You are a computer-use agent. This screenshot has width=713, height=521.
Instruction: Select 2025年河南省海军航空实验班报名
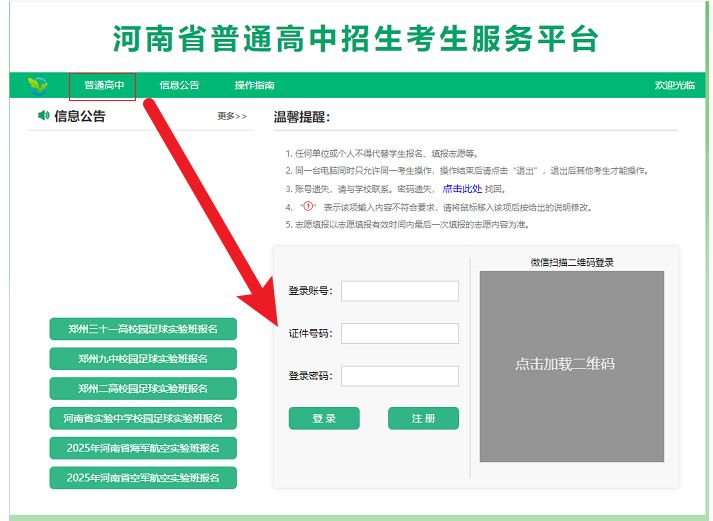tap(143, 448)
